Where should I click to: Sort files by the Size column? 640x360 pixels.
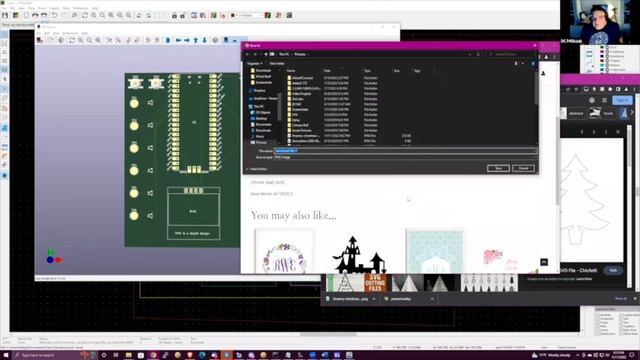pyautogui.click(x=397, y=71)
